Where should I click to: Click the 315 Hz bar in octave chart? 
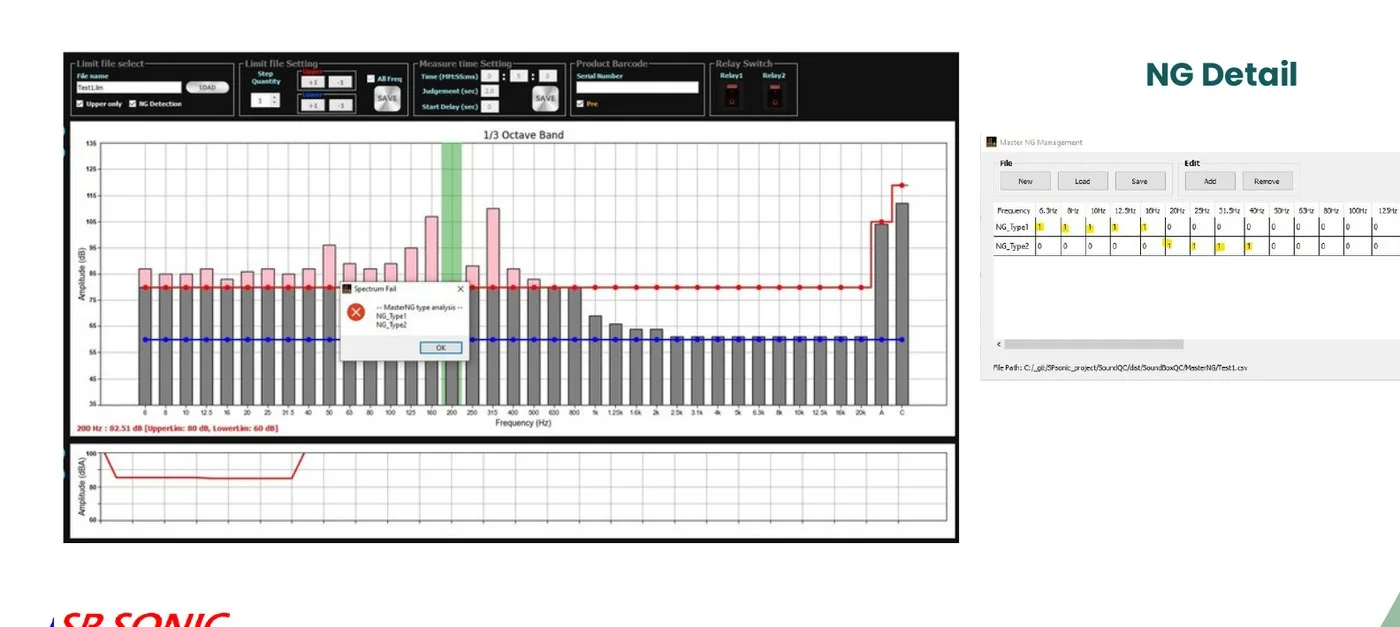click(493, 306)
